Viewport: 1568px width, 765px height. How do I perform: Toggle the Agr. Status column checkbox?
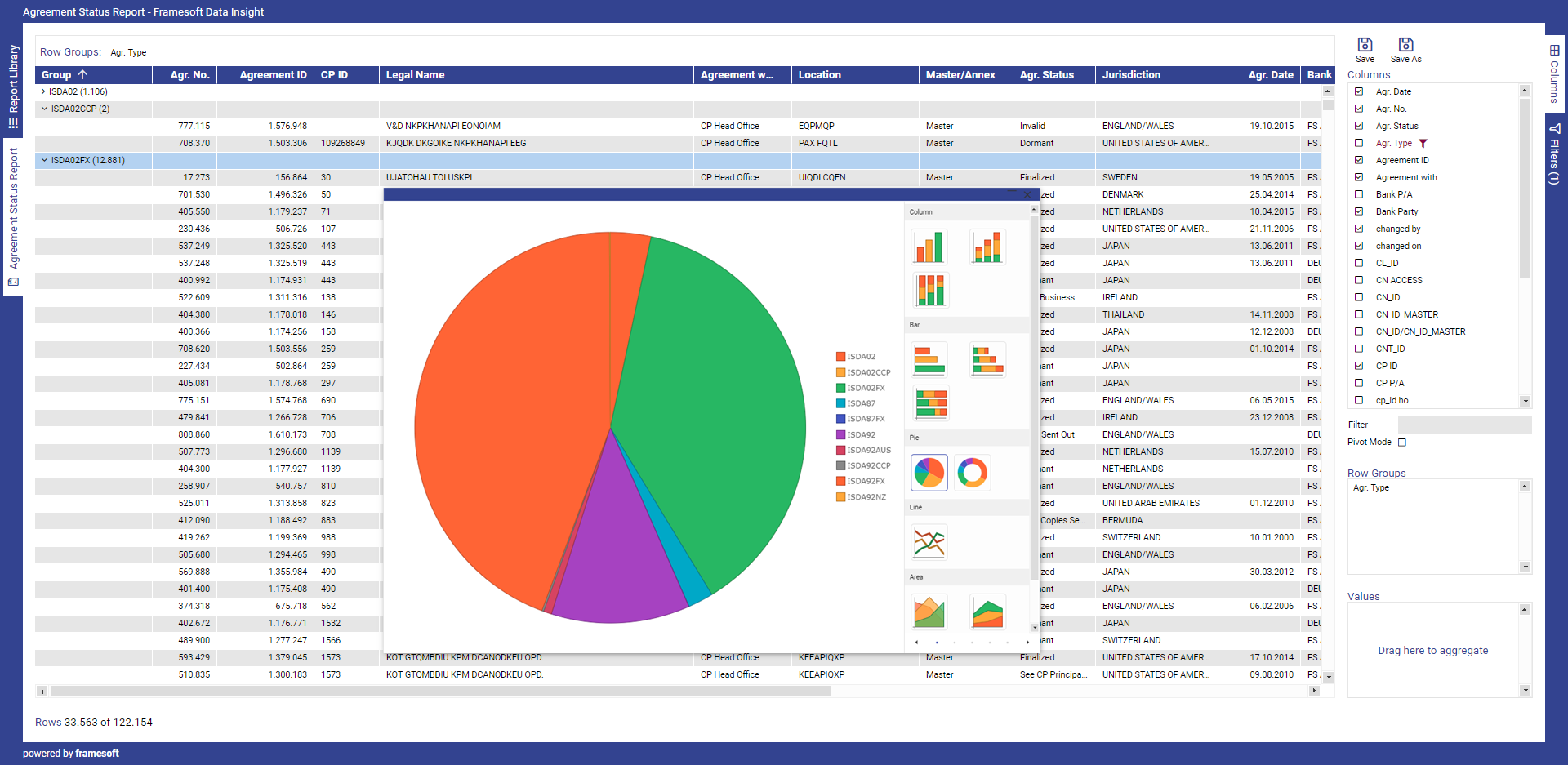[x=1359, y=126]
